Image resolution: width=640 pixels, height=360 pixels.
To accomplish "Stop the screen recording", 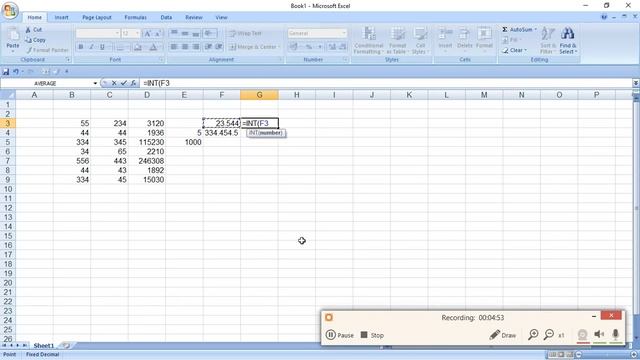I will click(372, 335).
